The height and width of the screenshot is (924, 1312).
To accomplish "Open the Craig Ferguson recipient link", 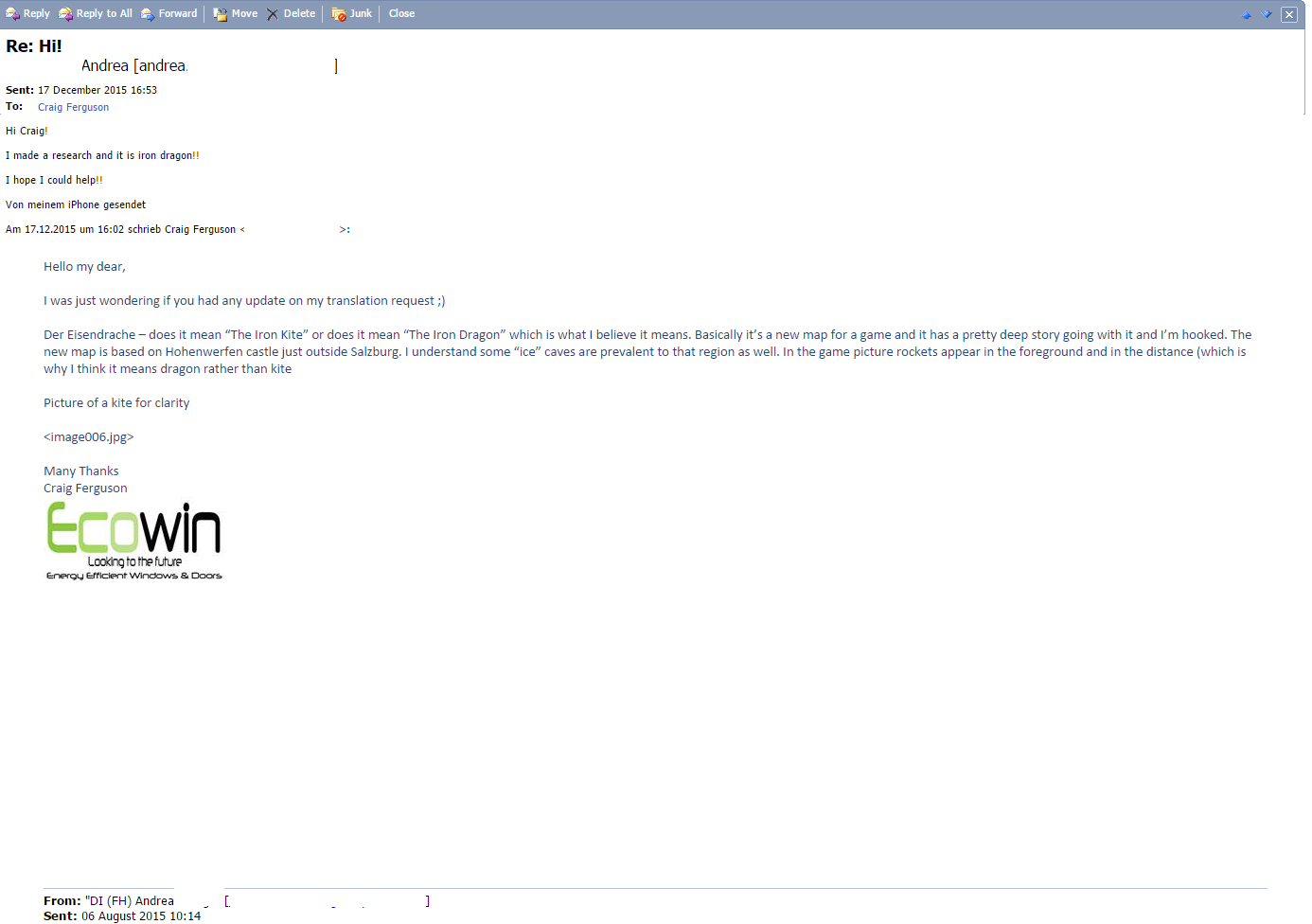I will (x=73, y=107).
